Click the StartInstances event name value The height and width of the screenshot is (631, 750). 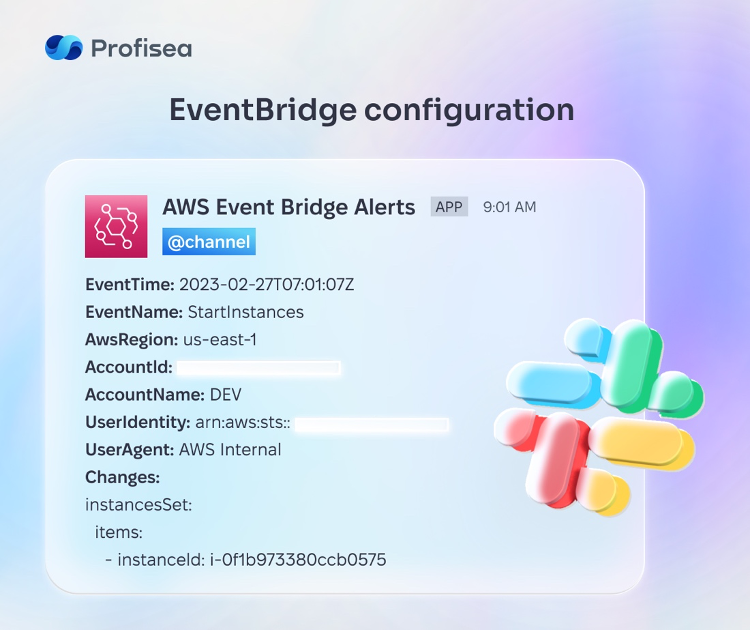246,312
